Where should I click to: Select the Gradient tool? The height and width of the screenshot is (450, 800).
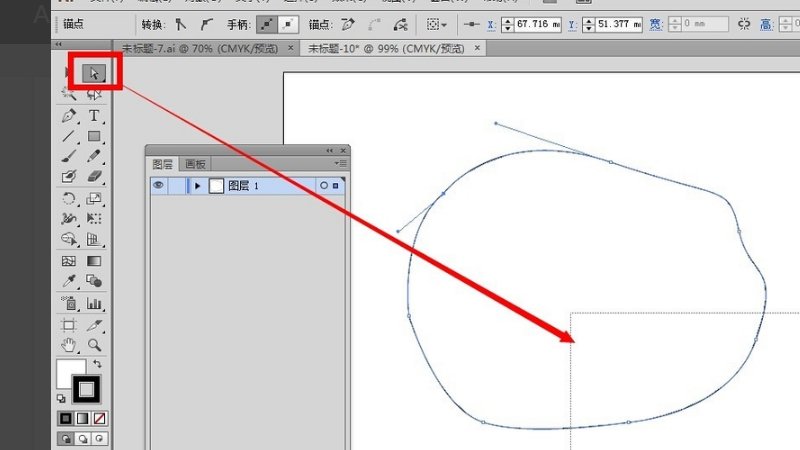coord(94,261)
